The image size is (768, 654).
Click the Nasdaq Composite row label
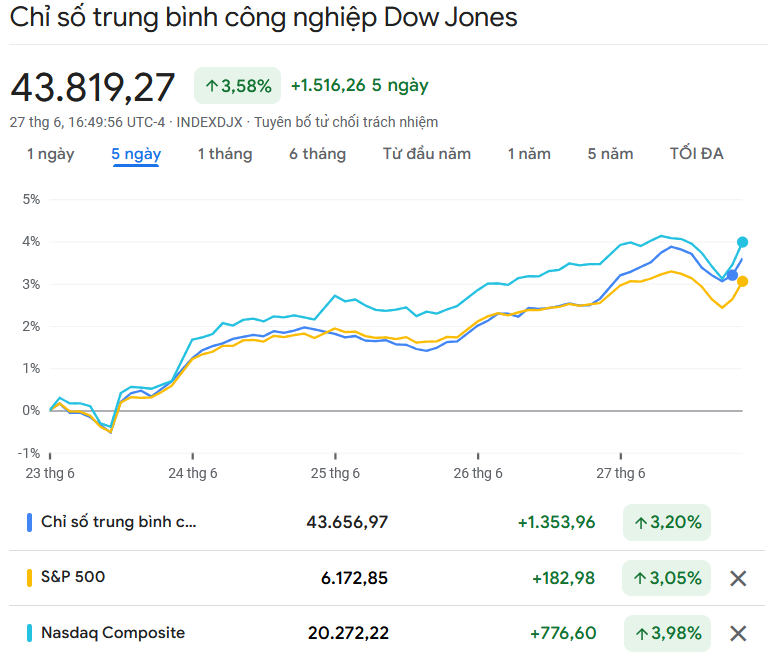113,632
